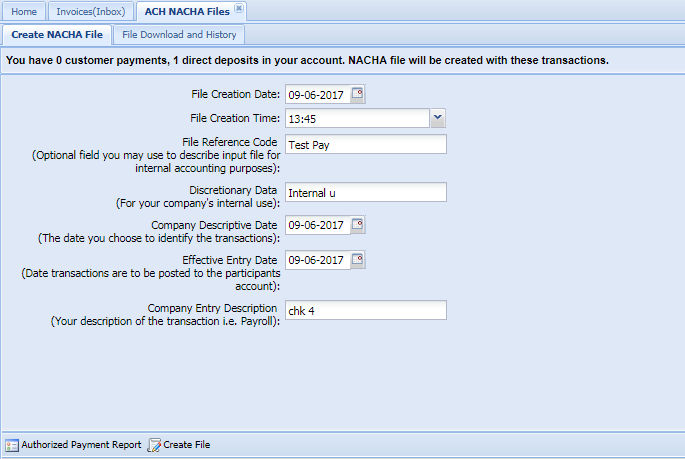Viewport: 685px width, 459px height.
Task: Click the Discretionary Data text box
Action: click(x=365, y=193)
